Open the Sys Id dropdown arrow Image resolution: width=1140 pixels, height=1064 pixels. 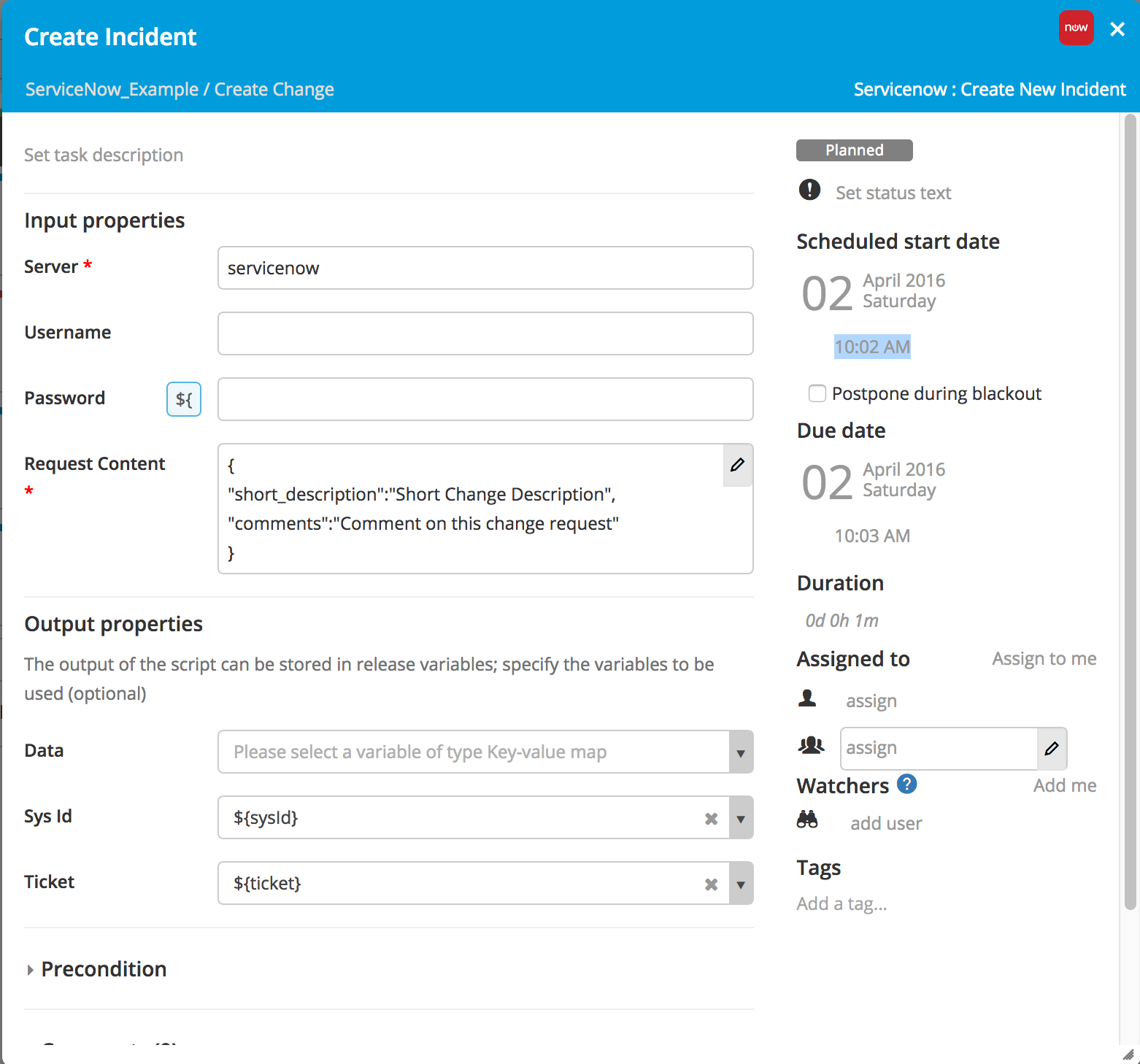[x=741, y=818]
